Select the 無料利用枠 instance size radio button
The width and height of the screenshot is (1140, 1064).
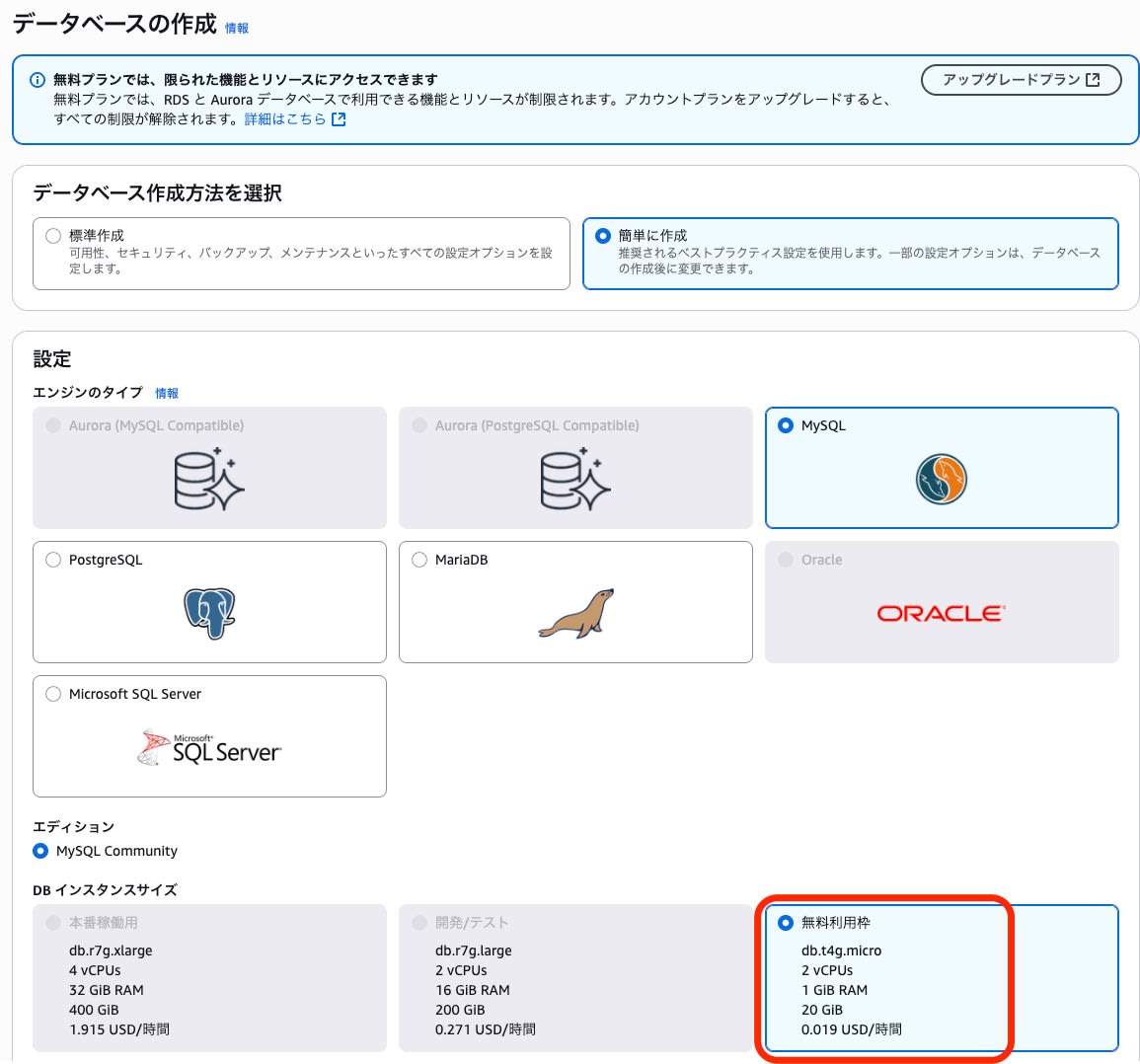pos(786,923)
